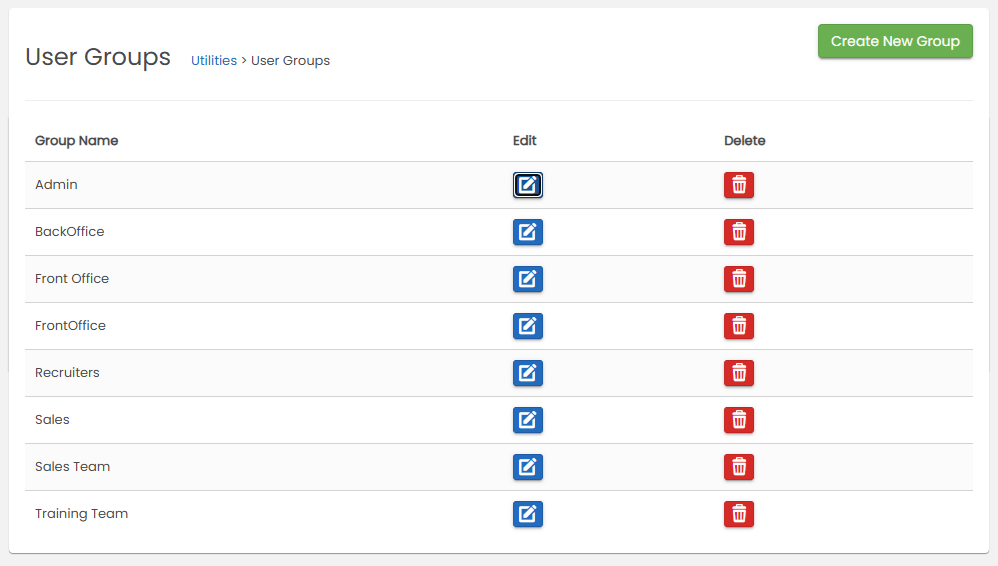Click edit icon in the Sales row
The width and height of the screenshot is (998, 566).
point(528,420)
